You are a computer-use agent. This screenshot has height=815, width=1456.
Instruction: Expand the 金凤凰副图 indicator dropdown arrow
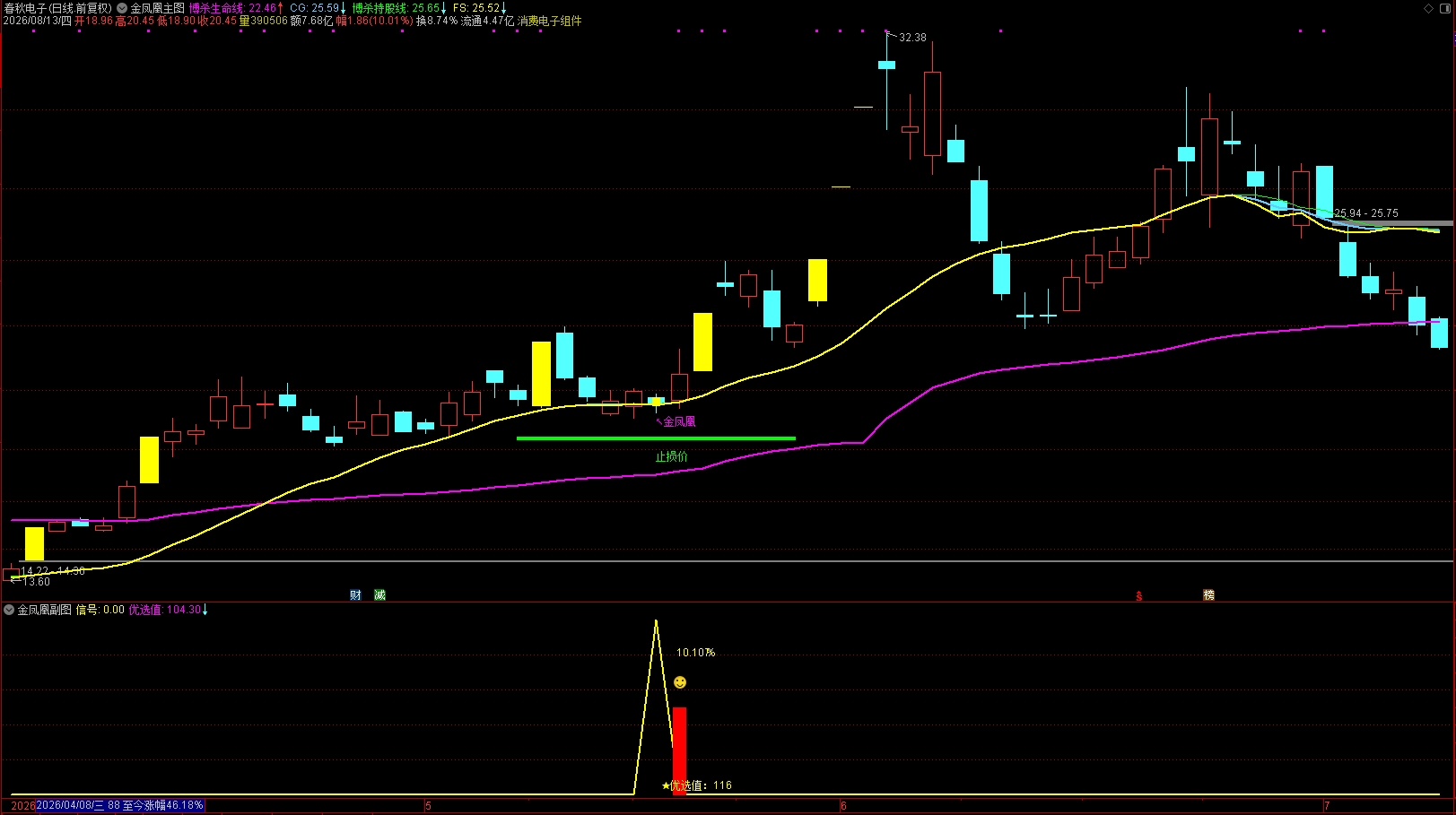tap(9, 610)
